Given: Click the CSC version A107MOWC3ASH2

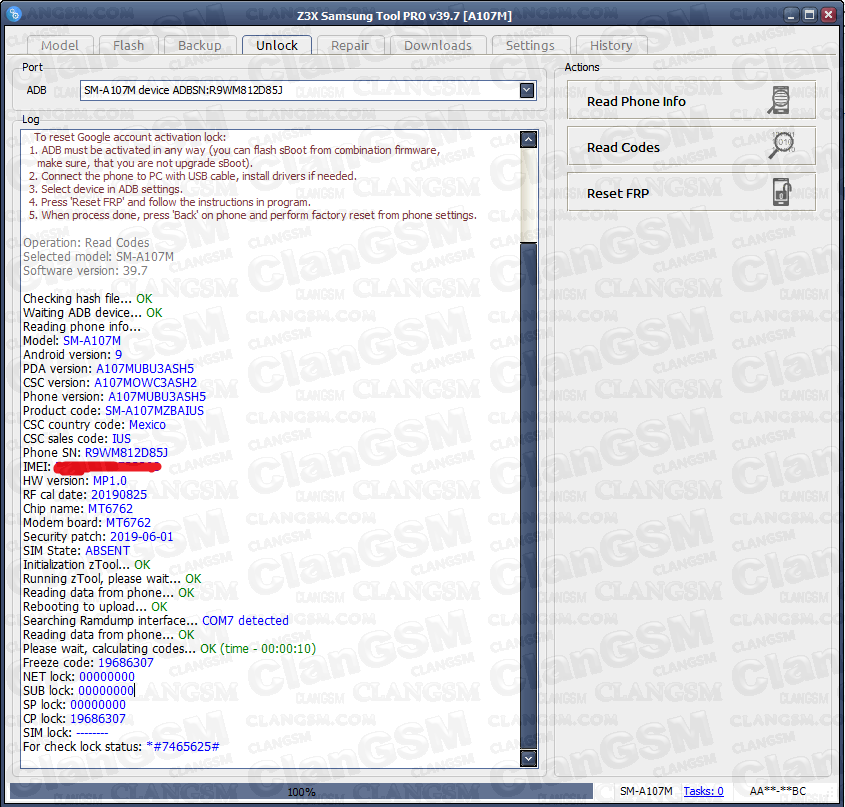Looking at the screenshot, I should coord(146,382).
